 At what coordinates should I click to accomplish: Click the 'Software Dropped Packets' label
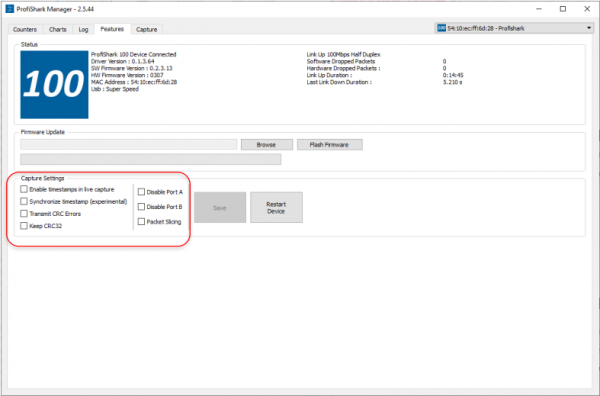(341, 61)
